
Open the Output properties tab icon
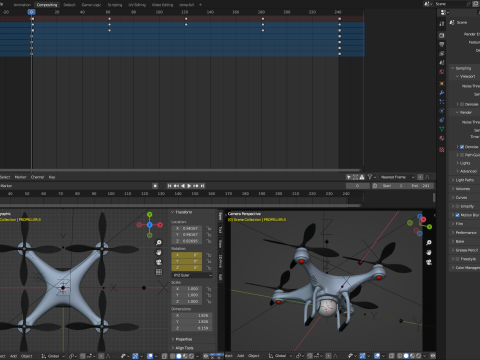[442, 44]
